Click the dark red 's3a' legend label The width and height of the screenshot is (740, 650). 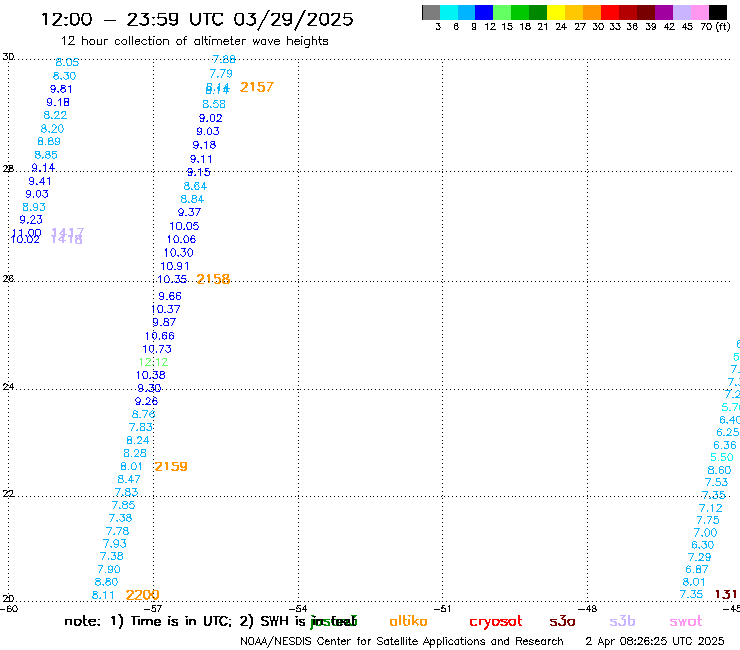(562, 621)
